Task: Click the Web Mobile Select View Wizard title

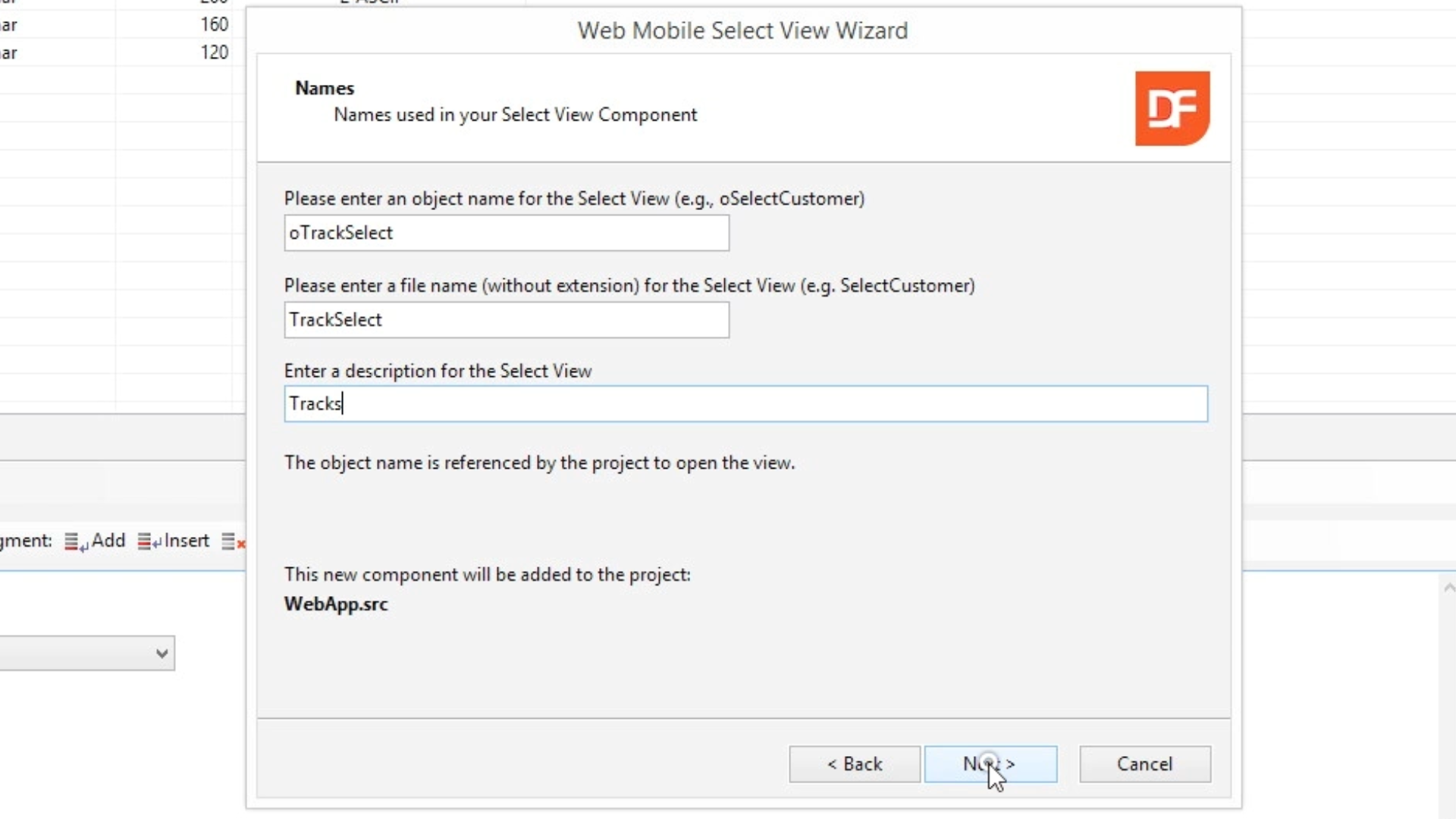Action: [x=742, y=30]
